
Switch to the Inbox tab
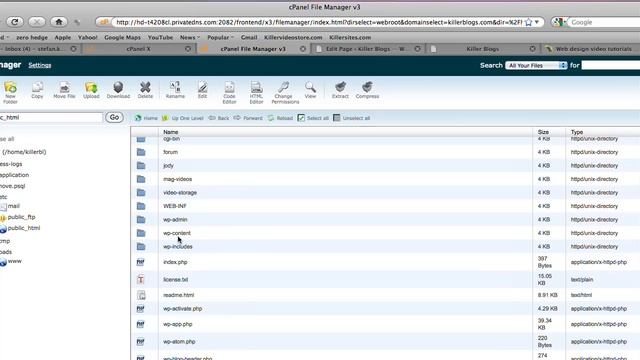pos(39,49)
